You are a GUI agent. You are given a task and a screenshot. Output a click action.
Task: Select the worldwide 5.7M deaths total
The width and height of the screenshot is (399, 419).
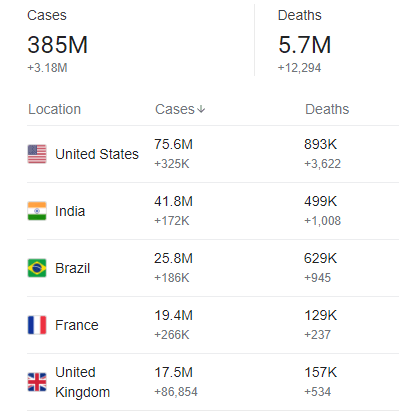point(305,45)
